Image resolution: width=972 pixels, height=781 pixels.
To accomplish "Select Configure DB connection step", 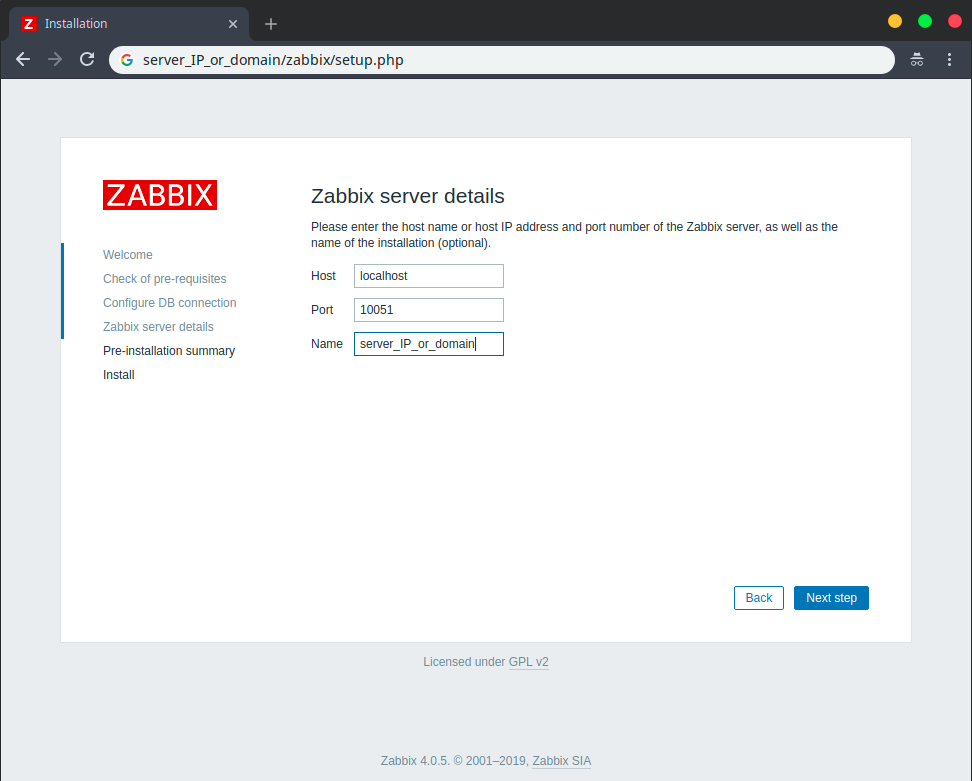I will click(170, 303).
